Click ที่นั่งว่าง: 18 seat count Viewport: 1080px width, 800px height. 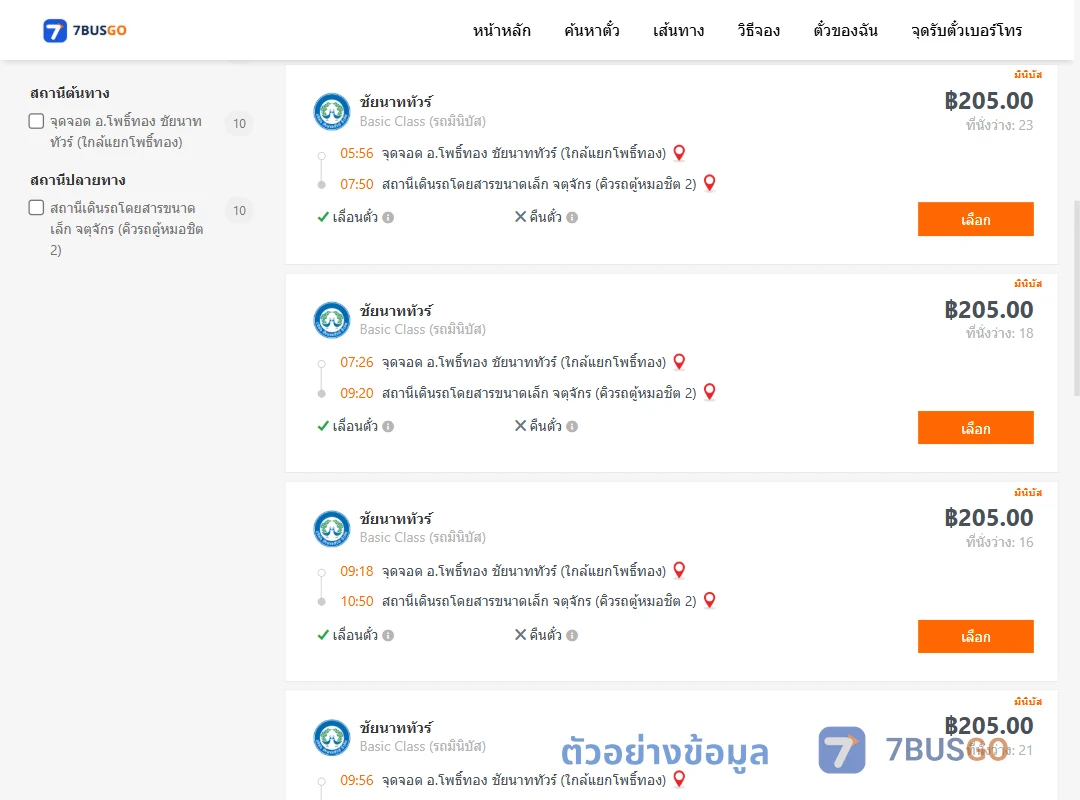coord(999,334)
